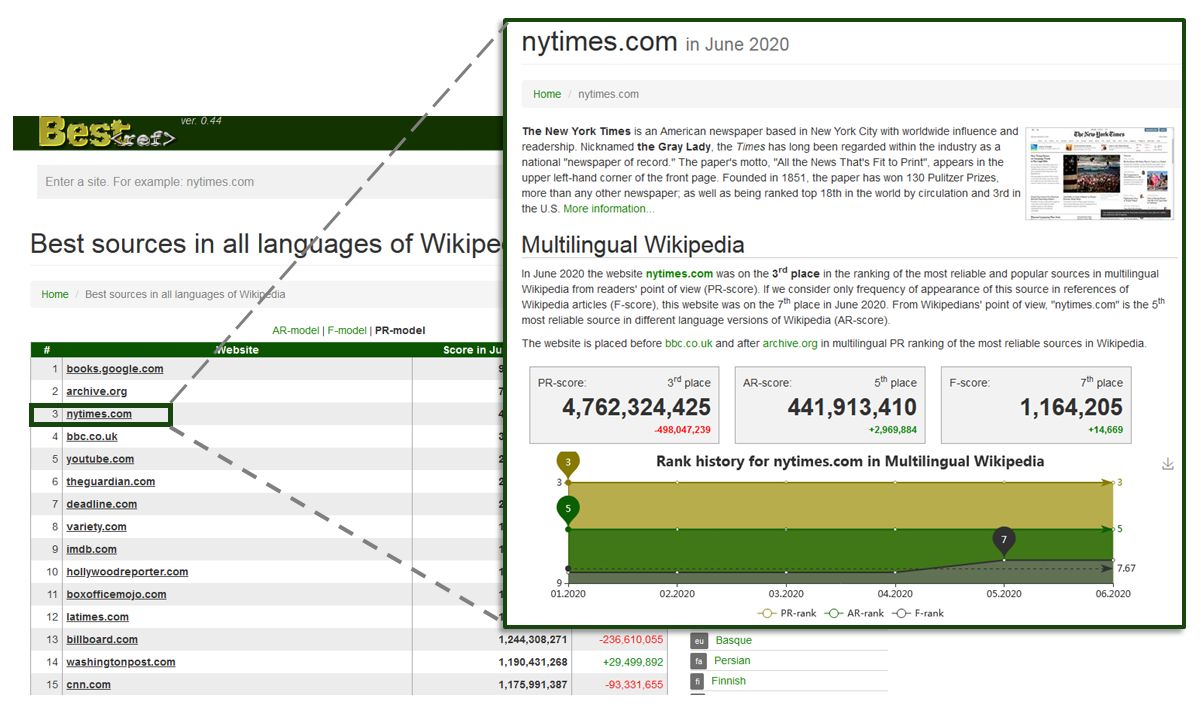
Task: Select the Finnish language link
Action: pos(729,682)
